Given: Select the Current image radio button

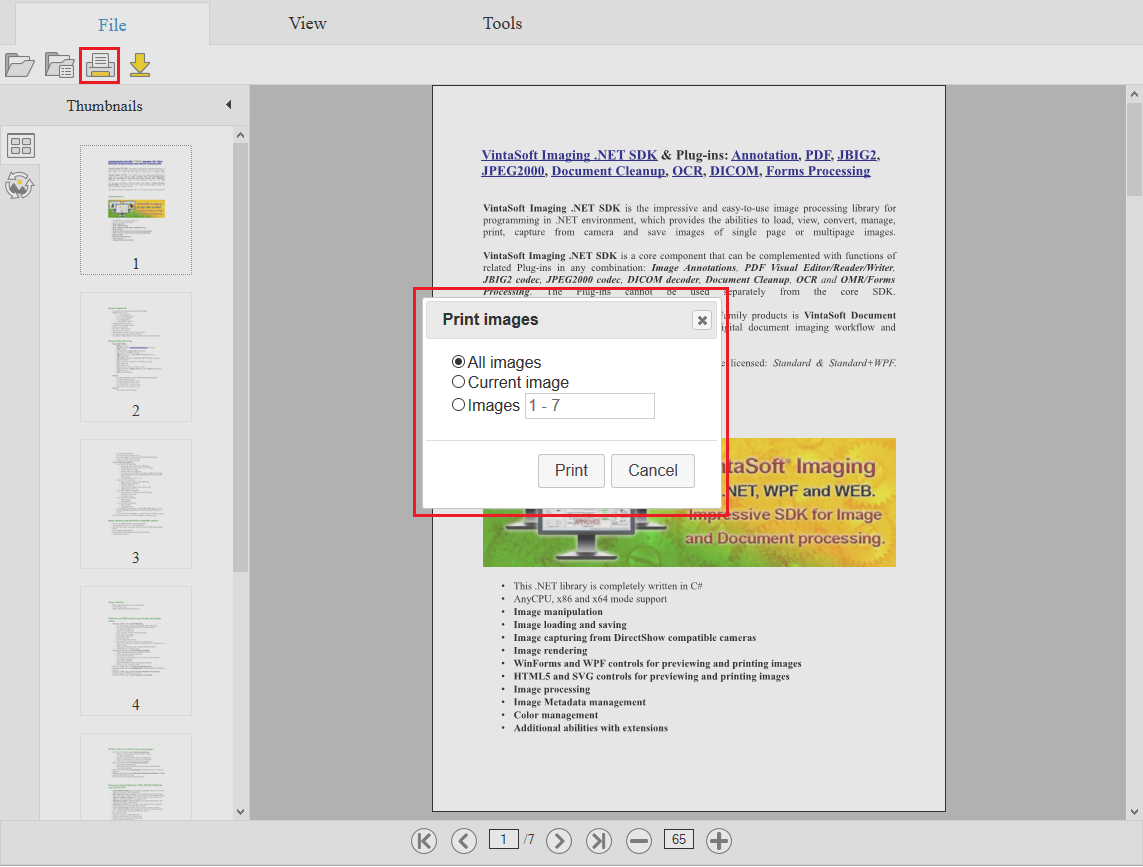Looking at the screenshot, I should [x=458, y=381].
